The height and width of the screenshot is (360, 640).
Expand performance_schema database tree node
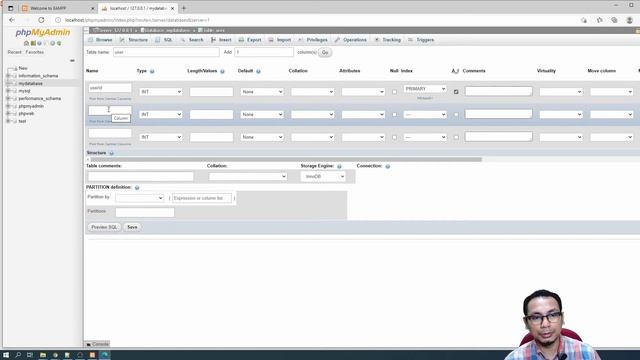(x=8, y=99)
